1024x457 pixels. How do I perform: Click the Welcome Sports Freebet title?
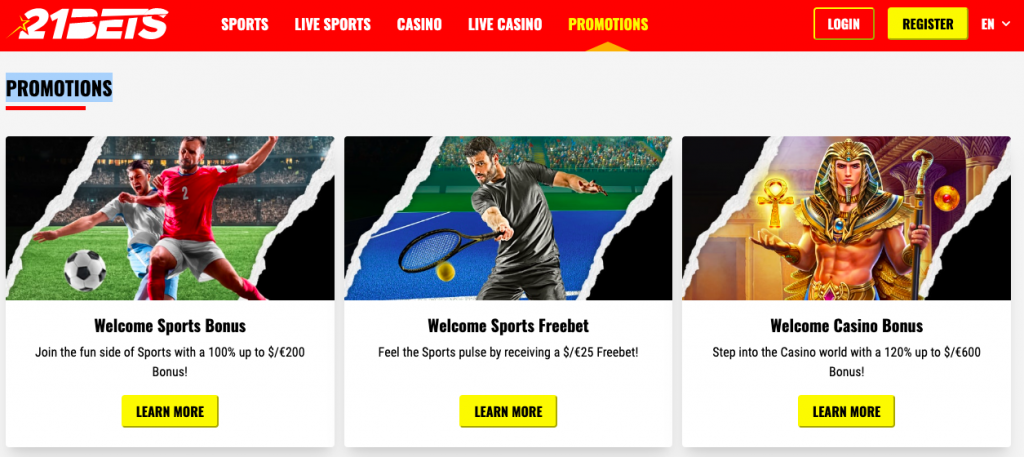(508, 326)
